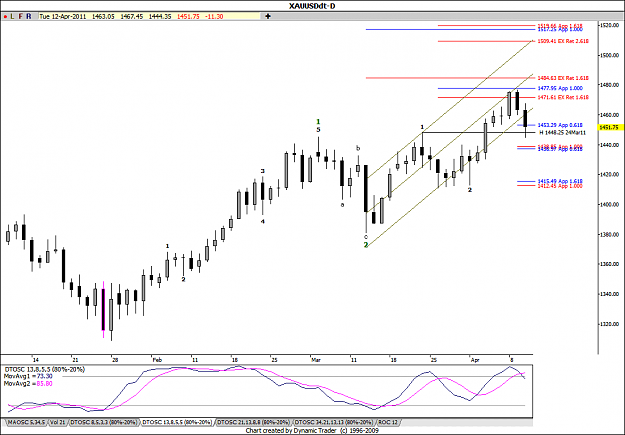Click the green wave 1 label above 5
The height and width of the screenshot is (435, 625).
(318, 122)
